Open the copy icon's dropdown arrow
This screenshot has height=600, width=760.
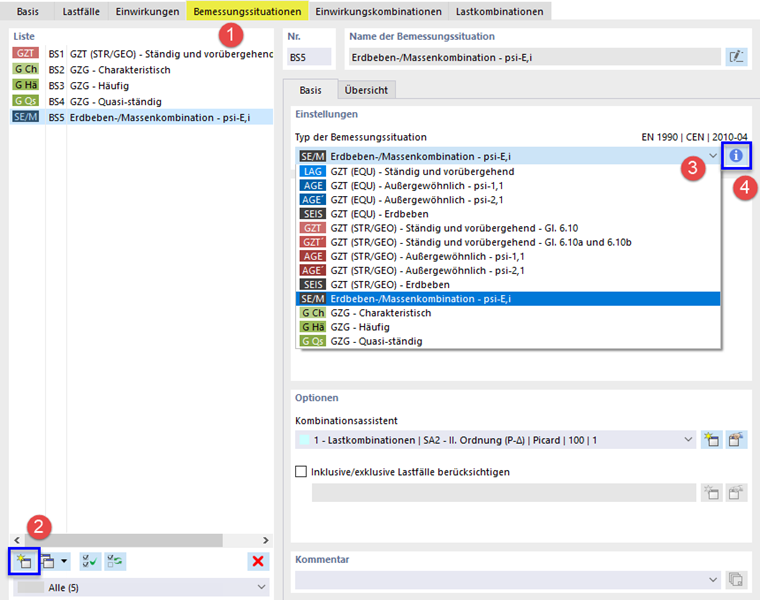[x=64, y=561]
